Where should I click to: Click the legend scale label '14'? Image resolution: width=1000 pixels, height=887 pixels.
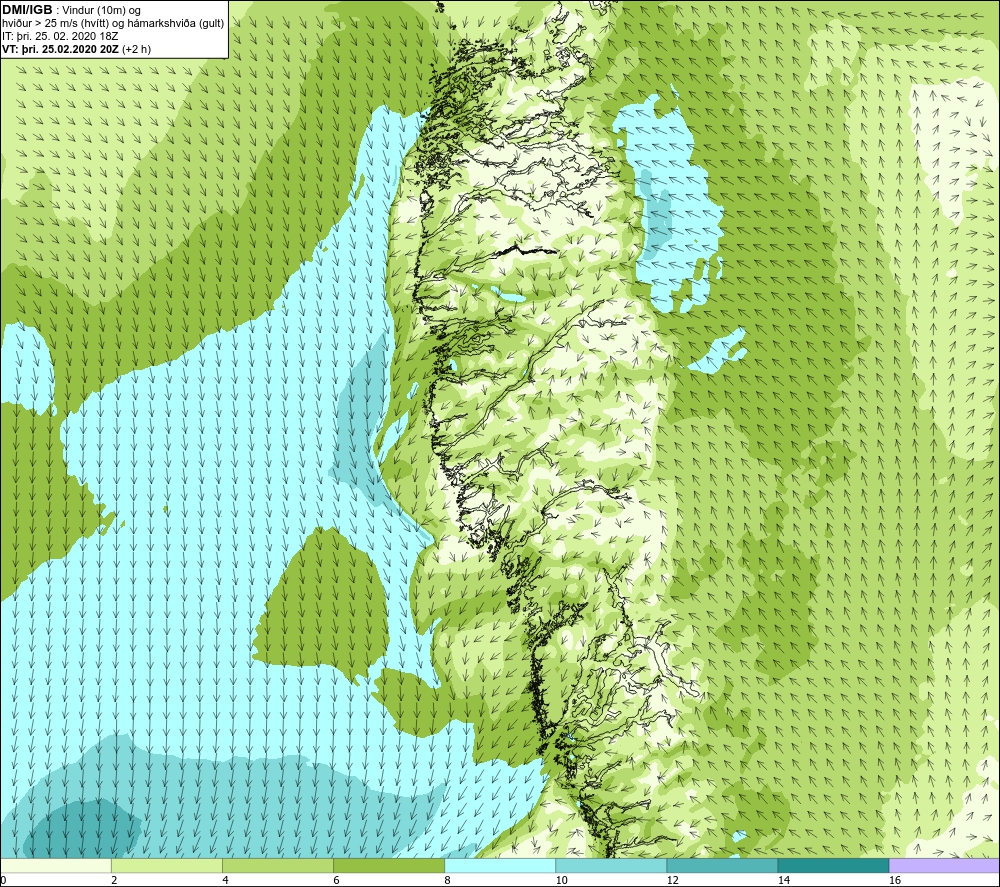[x=784, y=880]
